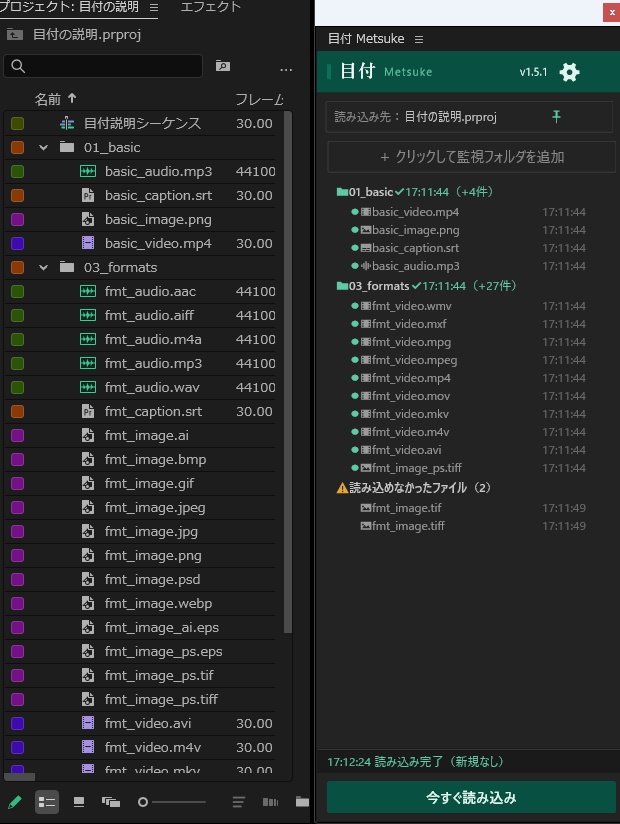
Task: Open the sort icons menu button
Action: pyautogui.click(x=239, y=802)
